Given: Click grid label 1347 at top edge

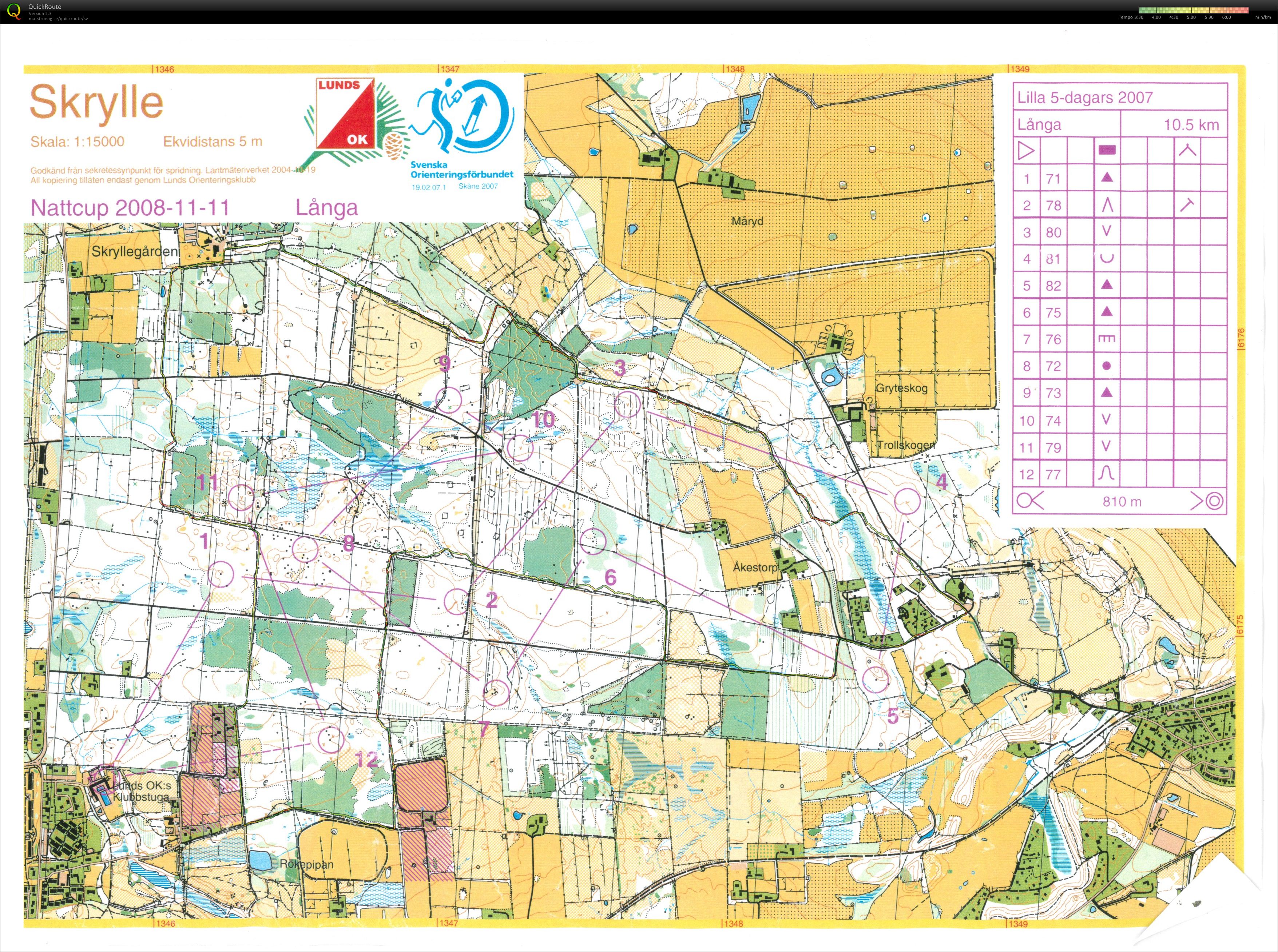Looking at the screenshot, I should 450,69.
